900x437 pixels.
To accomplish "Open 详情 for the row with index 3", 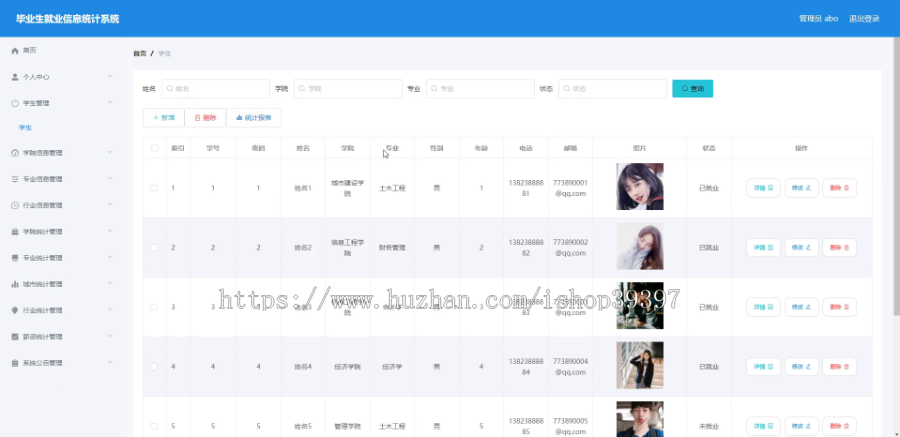I will 763,307.
